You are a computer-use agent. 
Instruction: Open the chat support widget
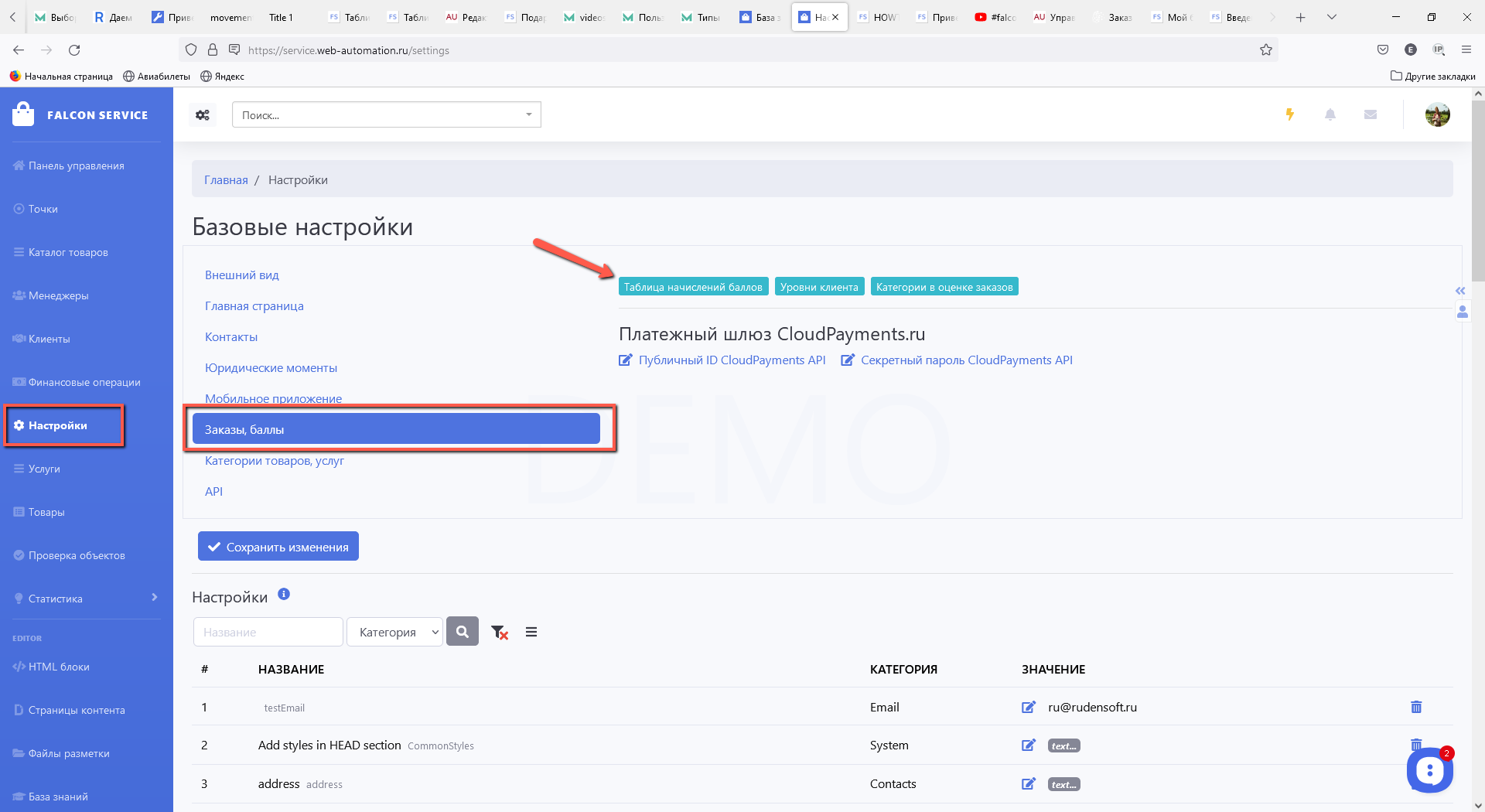pos(1429,769)
